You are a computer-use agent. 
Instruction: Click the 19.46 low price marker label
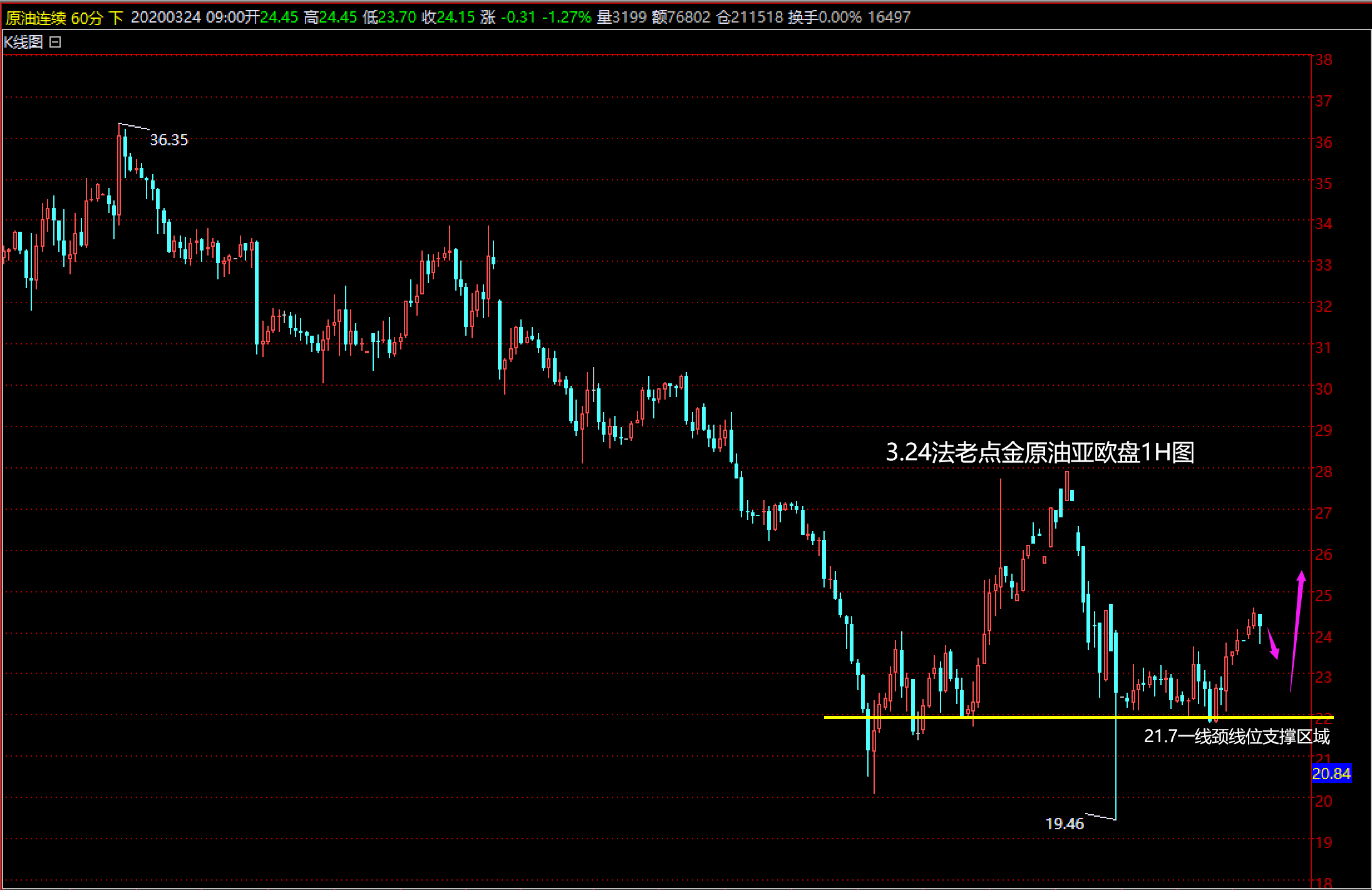1065,824
